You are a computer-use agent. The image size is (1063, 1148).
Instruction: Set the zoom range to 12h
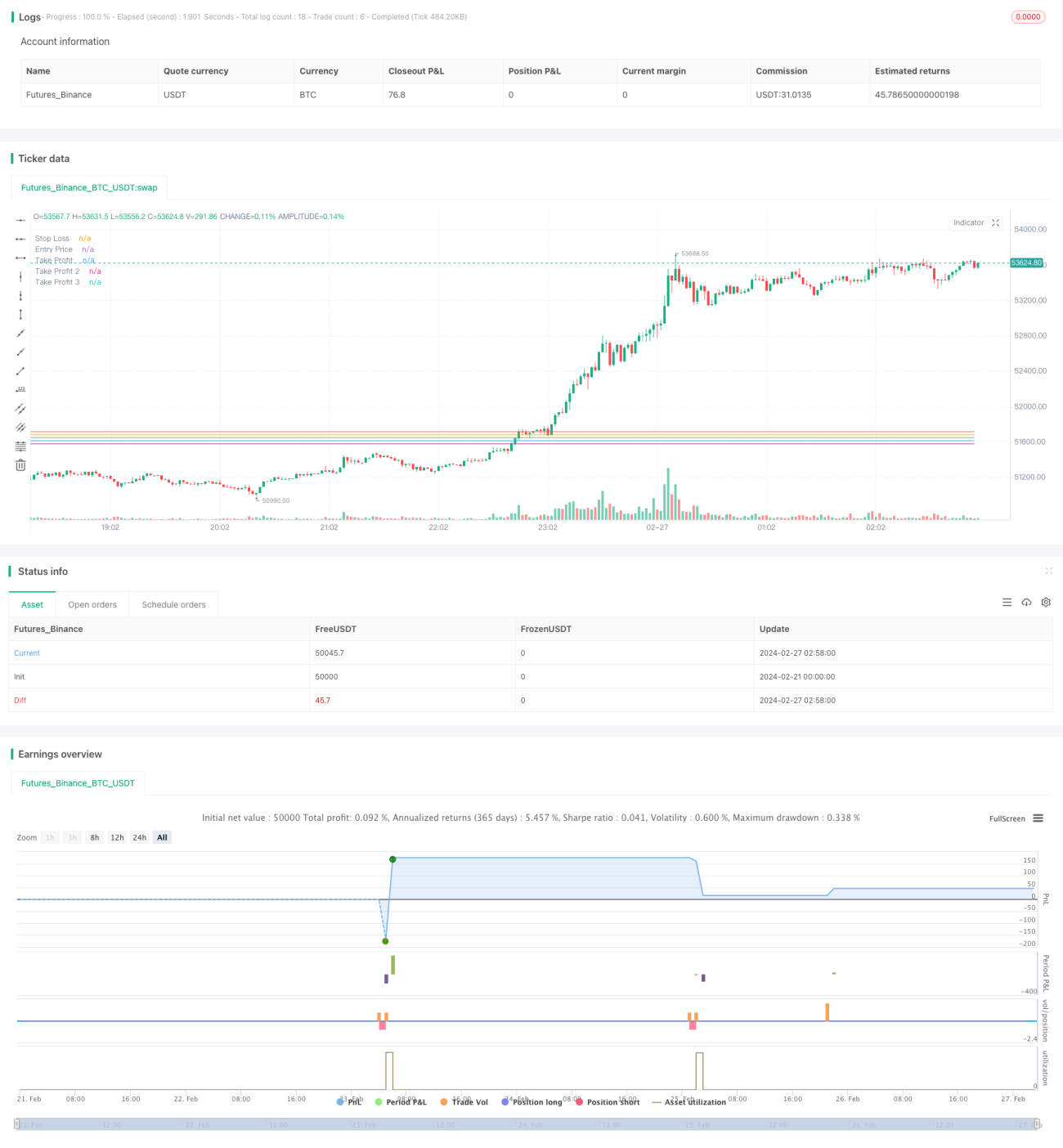point(117,837)
